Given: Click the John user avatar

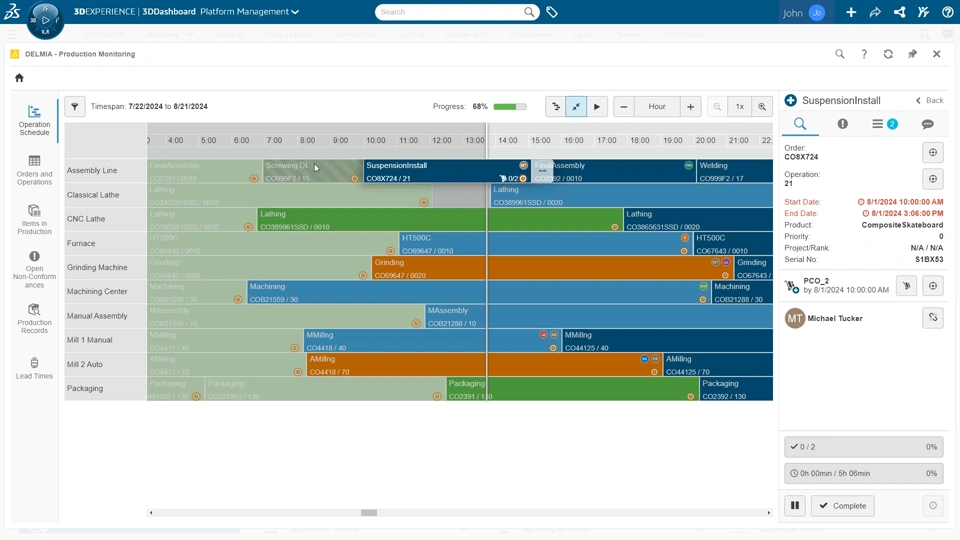Looking at the screenshot, I should tap(817, 12).
